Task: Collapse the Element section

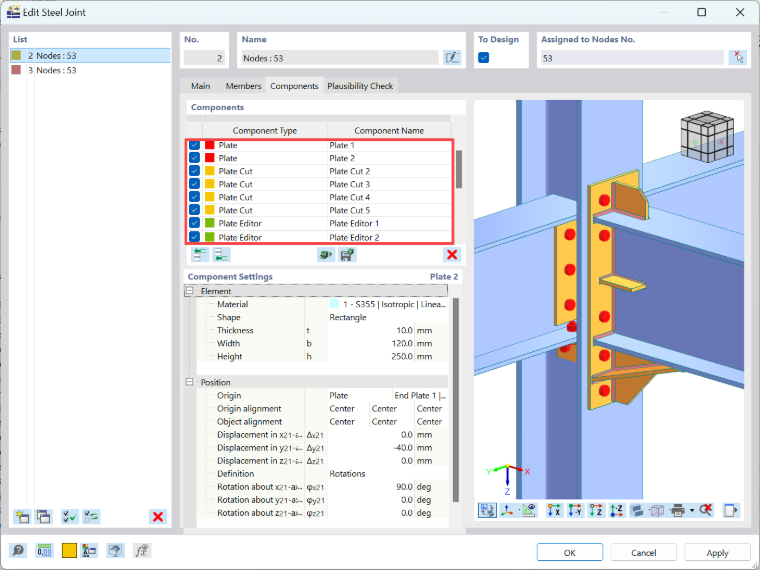Action: point(190,291)
